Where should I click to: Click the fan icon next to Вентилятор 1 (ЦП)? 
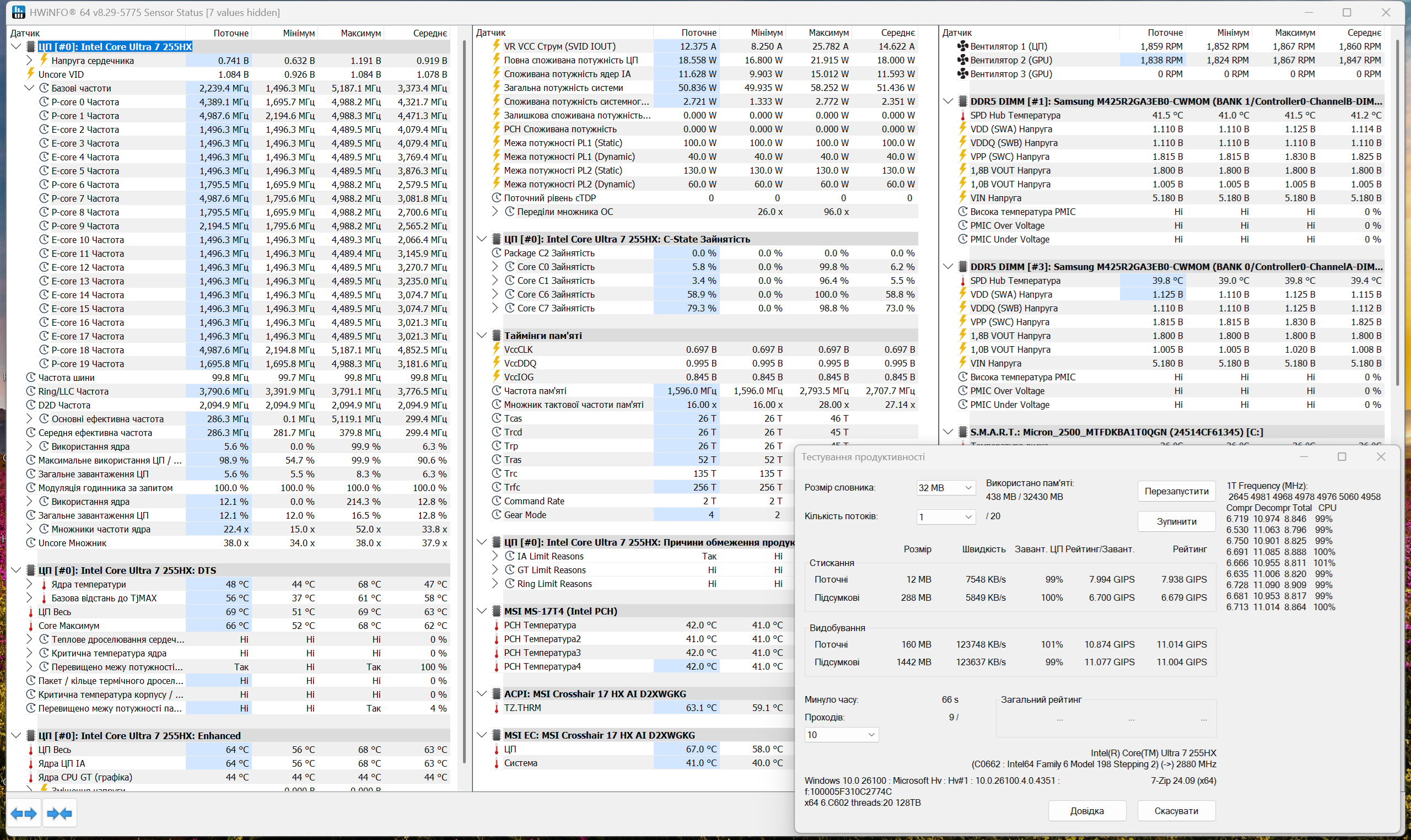pos(962,46)
